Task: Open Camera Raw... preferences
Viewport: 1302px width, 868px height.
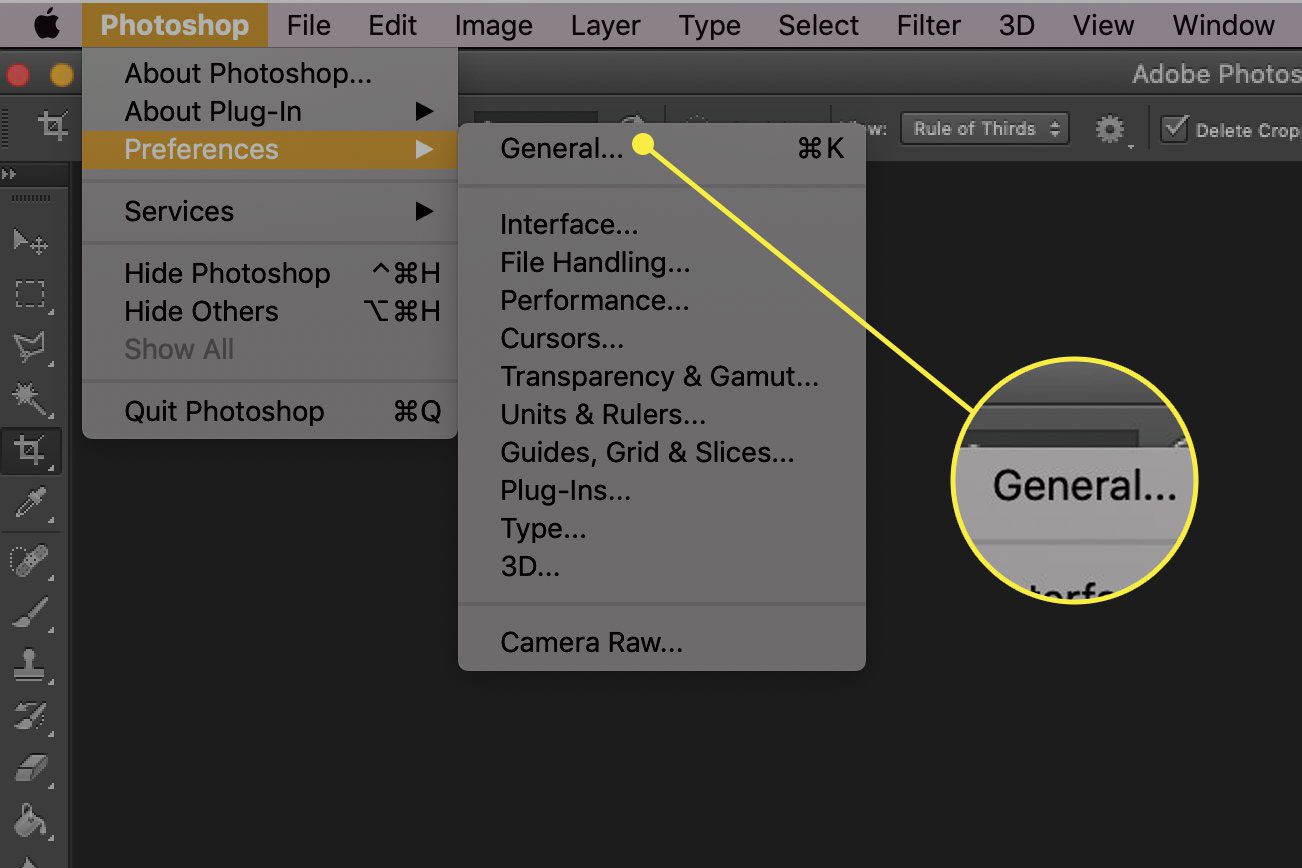Action: pyautogui.click(x=661, y=642)
